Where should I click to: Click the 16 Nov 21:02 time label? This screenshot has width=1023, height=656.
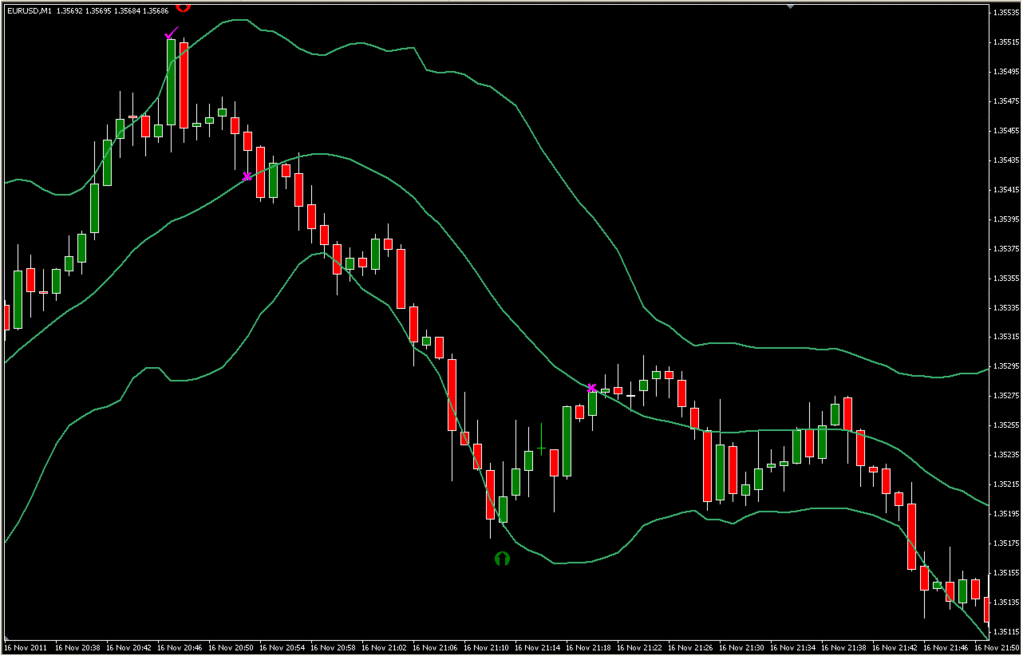[384, 649]
